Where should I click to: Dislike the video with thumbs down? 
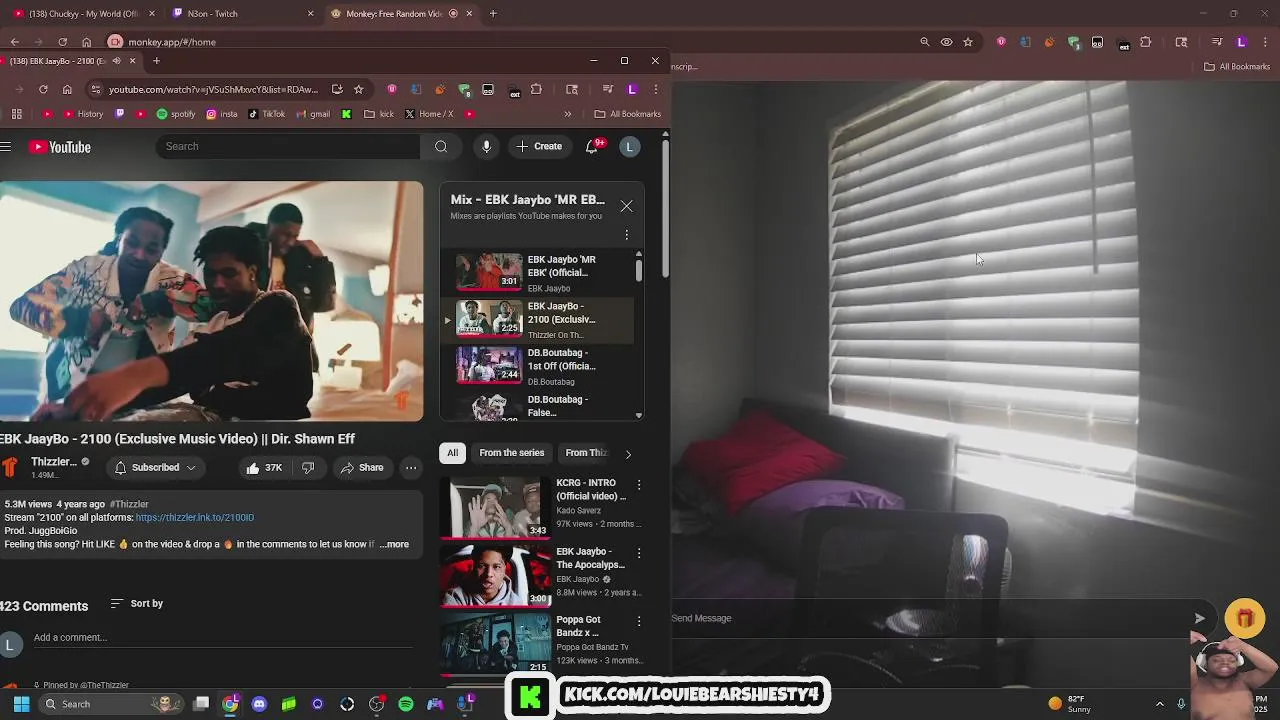308,468
